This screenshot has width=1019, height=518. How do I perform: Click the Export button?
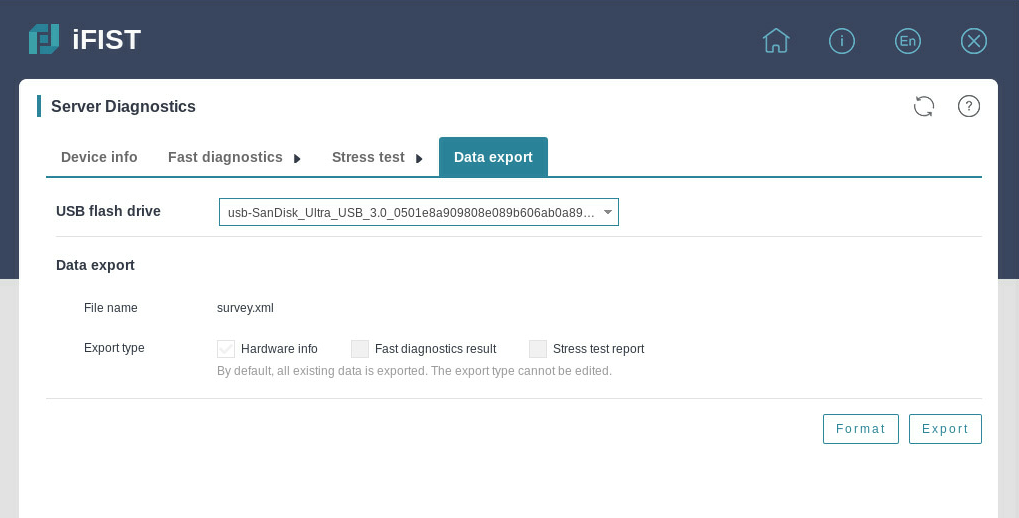[x=945, y=429]
